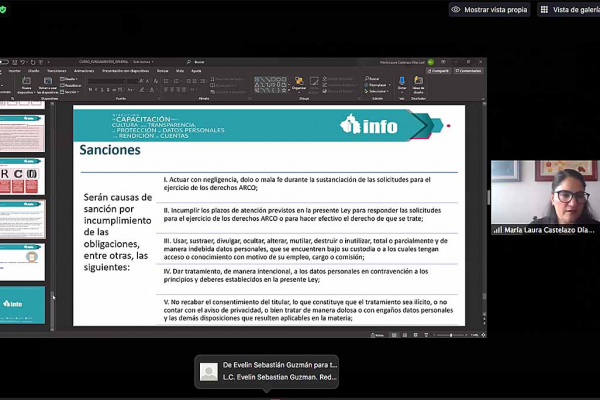600x400 pixels.
Task: Open font name combo box
Action: (x=107, y=81)
